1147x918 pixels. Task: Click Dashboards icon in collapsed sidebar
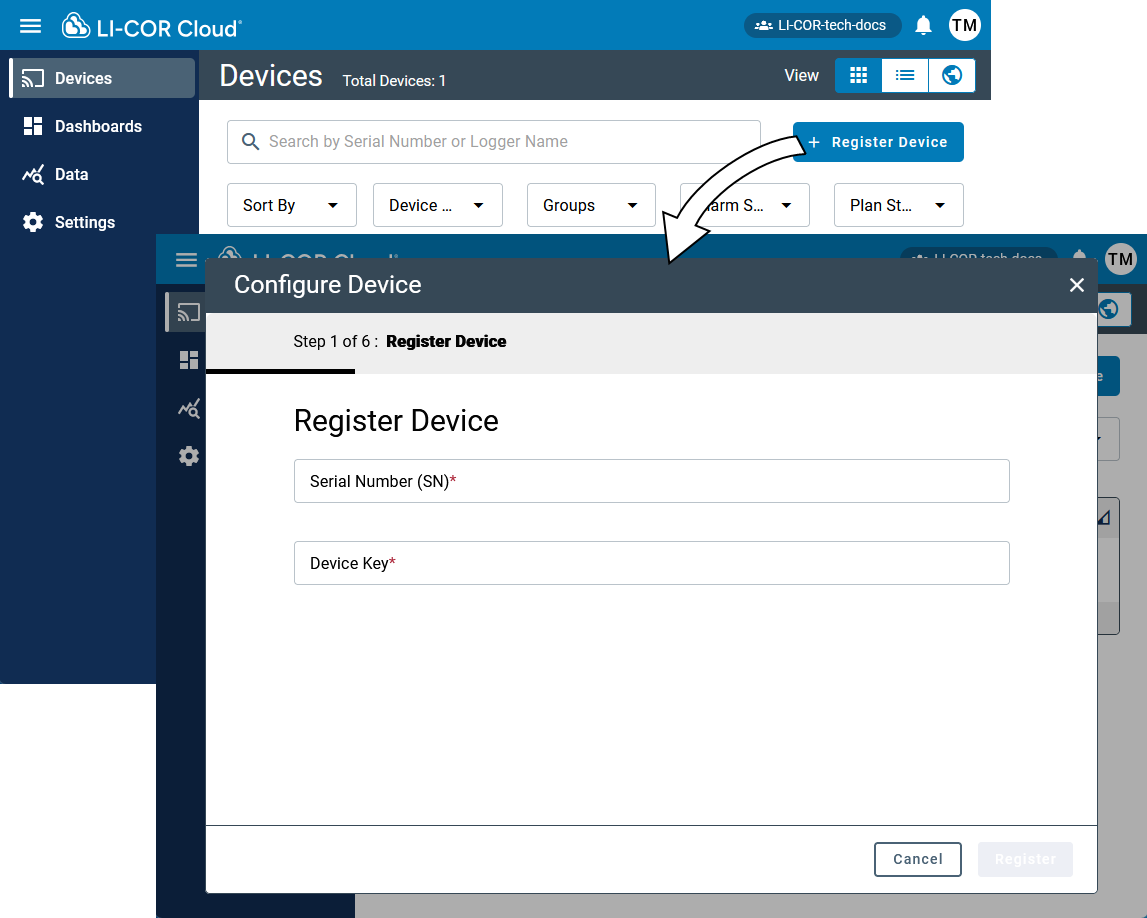(189, 360)
